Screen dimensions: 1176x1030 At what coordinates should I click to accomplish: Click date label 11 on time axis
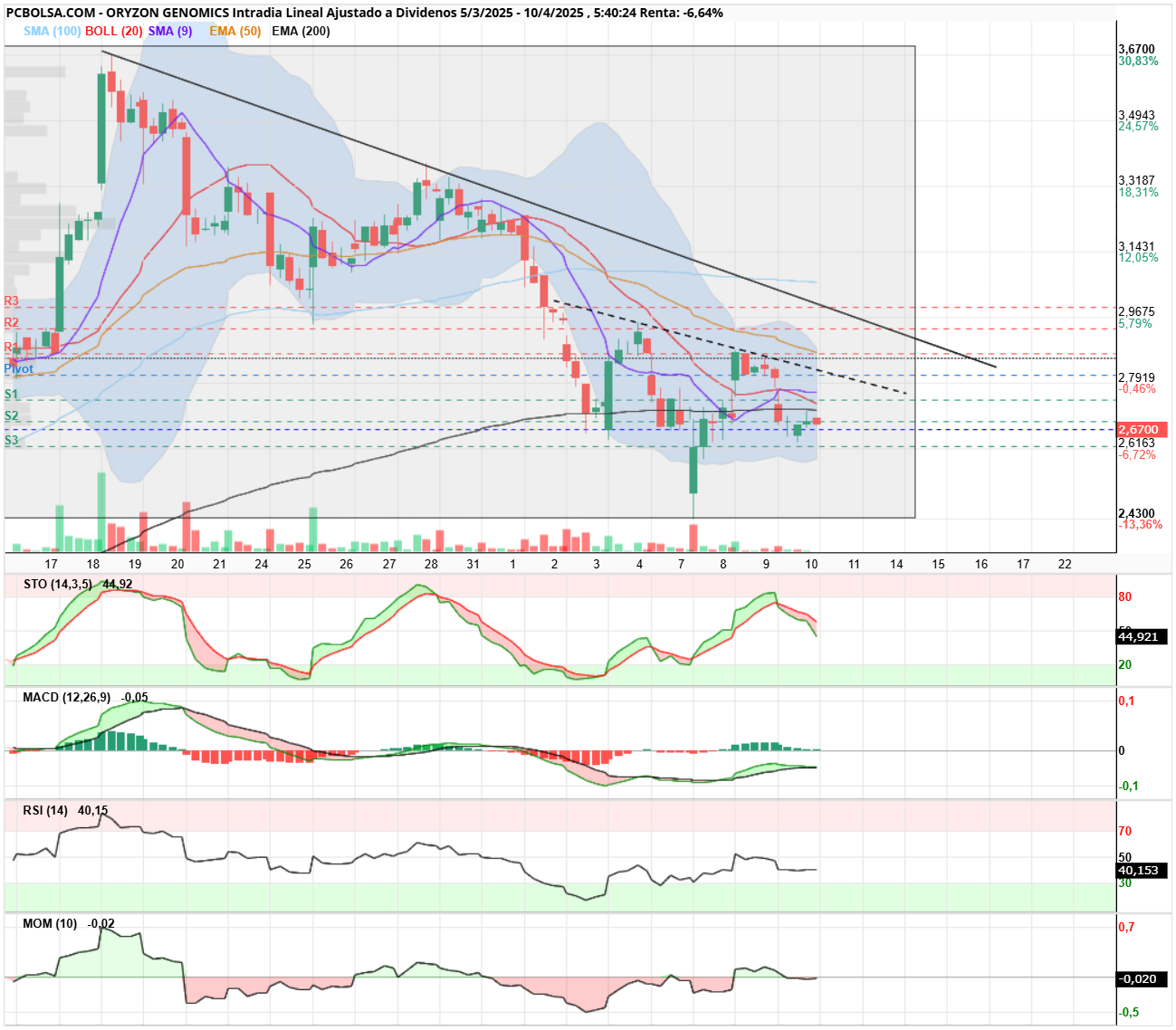pyautogui.click(x=854, y=564)
